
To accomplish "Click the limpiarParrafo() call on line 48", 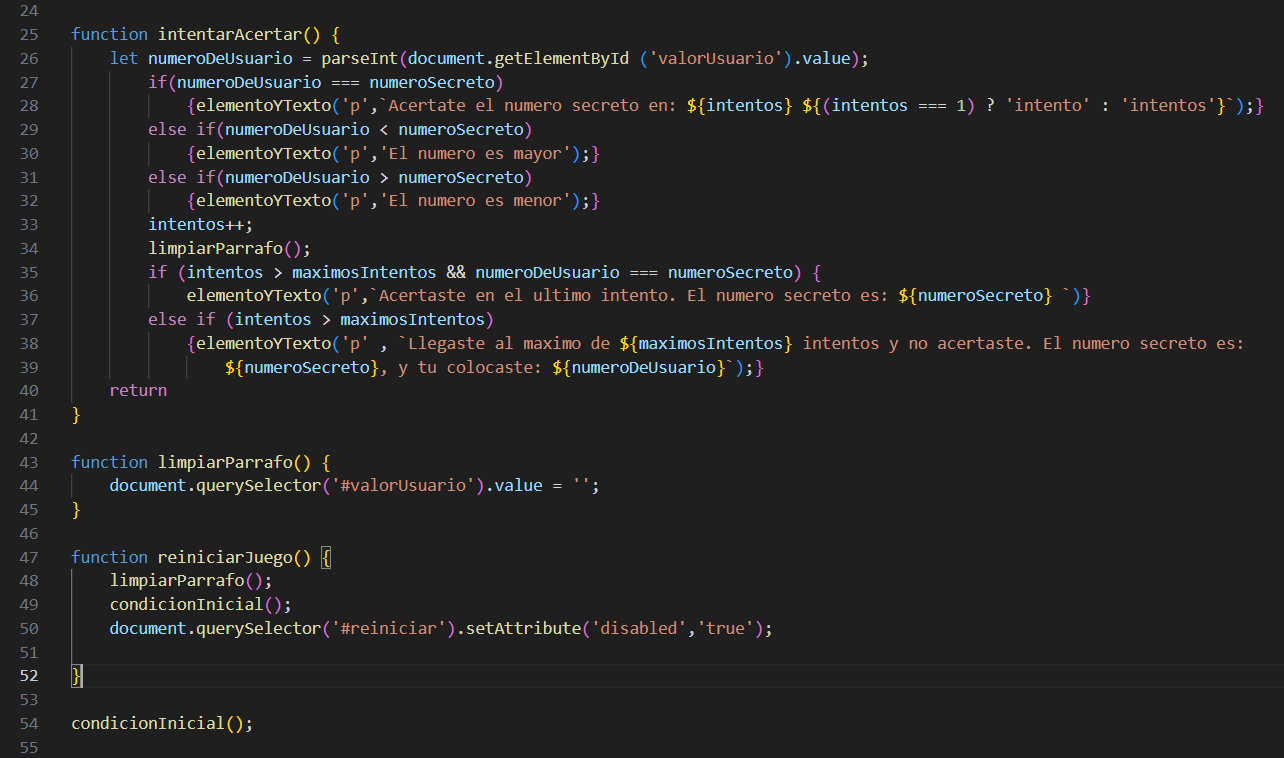I will (x=191, y=580).
